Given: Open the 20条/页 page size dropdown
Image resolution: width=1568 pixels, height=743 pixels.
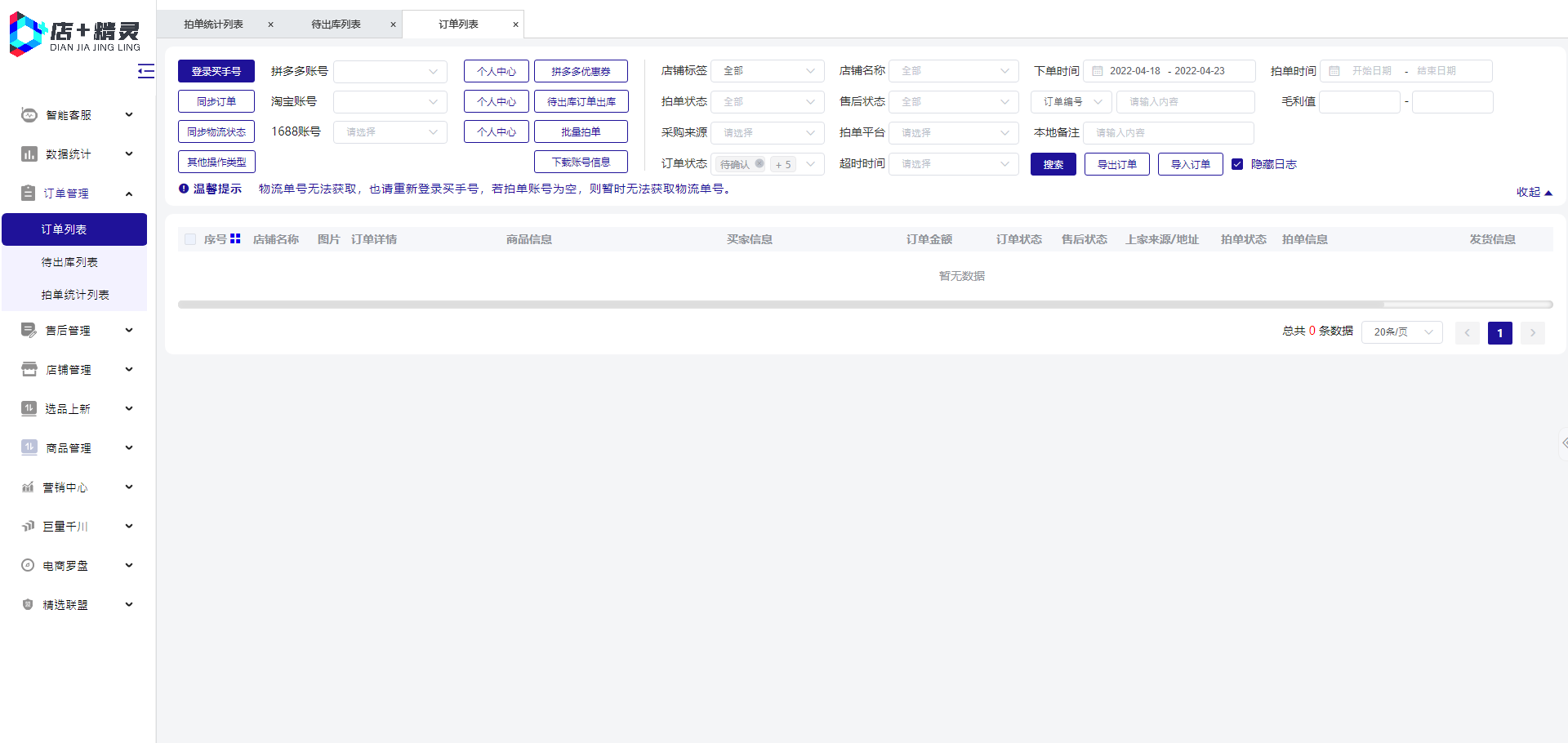Looking at the screenshot, I should (1402, 332).
